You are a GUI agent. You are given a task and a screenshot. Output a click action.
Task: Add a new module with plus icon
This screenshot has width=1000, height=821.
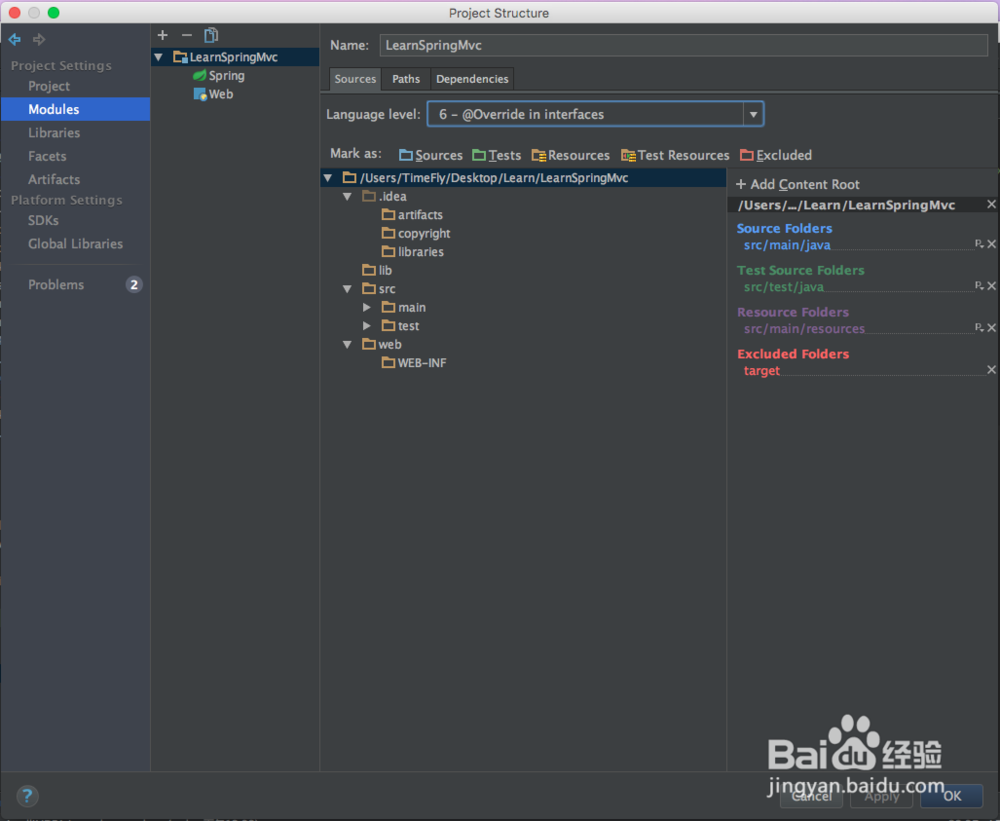pos(163,35)
